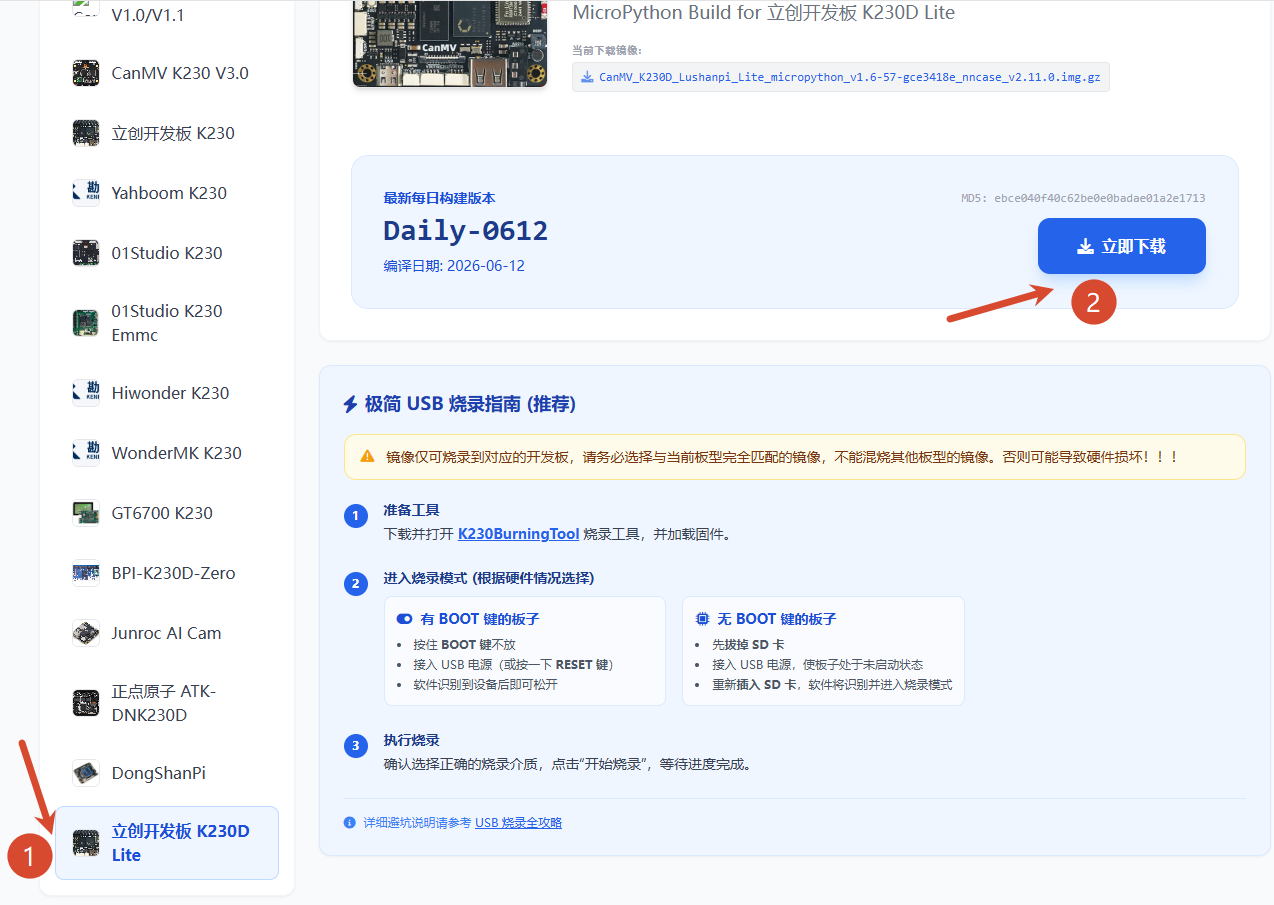Click chip icon for 无 BOOT 键的板子
Viewport: 1274px width, 905px height.
[x=703, y=619]
